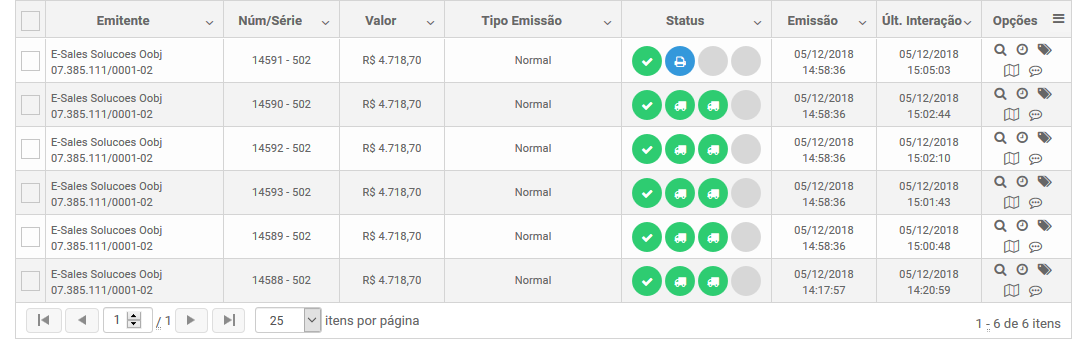Tick checkbox for invoice 14593 - 502
This screenshot has height=362, width=1085.
30,193
